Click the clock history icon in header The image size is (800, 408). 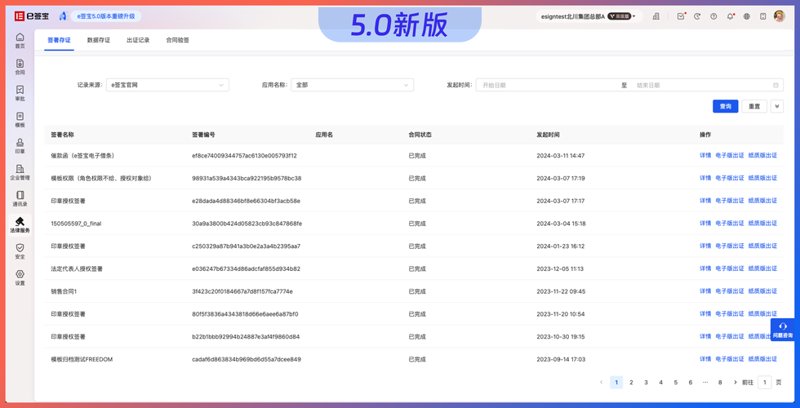click(x=697, y=16)
